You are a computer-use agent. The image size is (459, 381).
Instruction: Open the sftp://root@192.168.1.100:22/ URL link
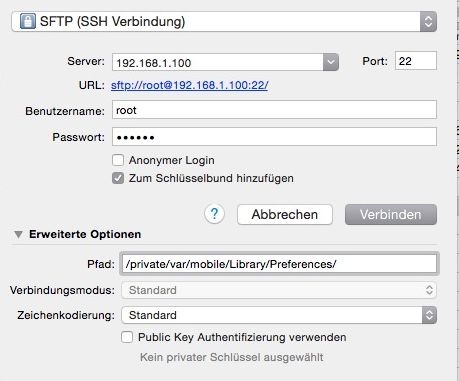tap(189, 85)
